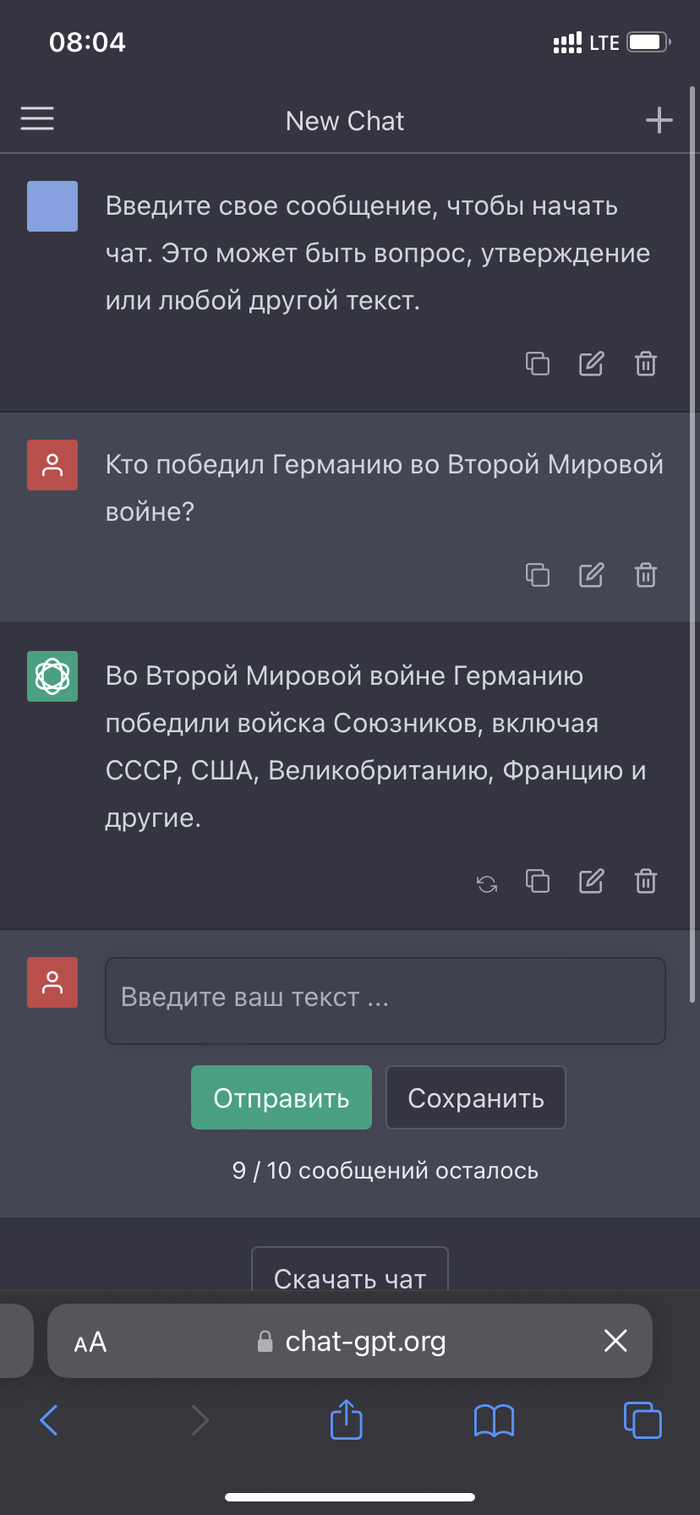Start a new chat with plus icon

pyautogui.click(x=658, y=121)
